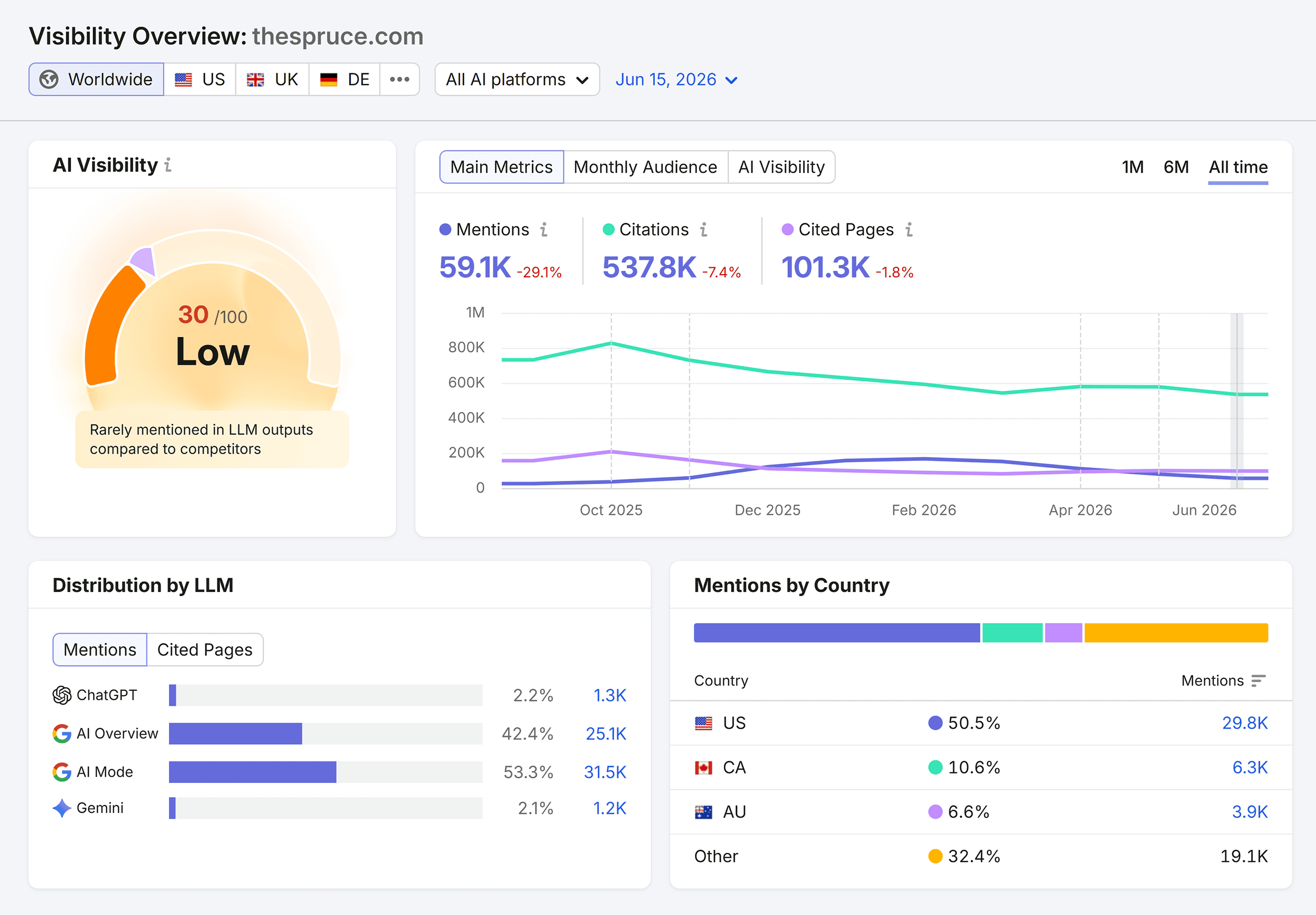Open the 31.5K AI Mode mentions link
Screen dimensions: 1316x915
point(605,772)
